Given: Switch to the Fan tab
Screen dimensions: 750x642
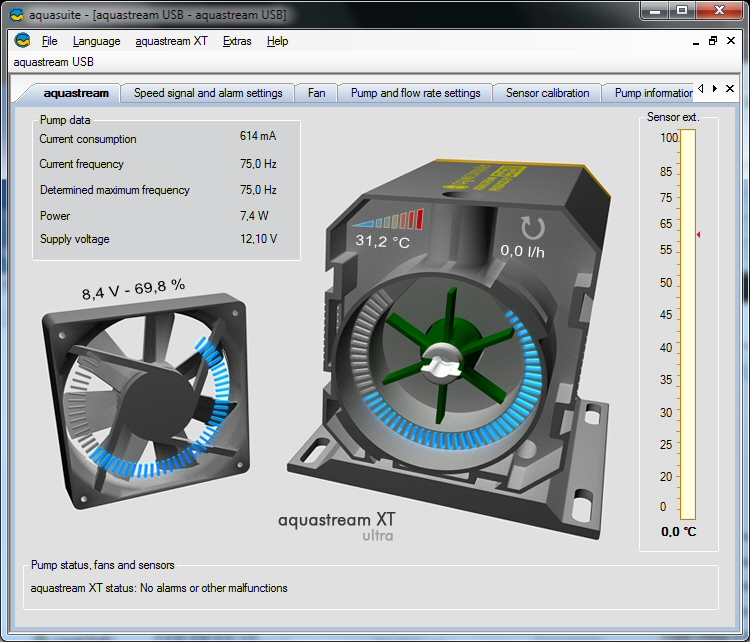Looking at the screenshot, I should (316, 93).
